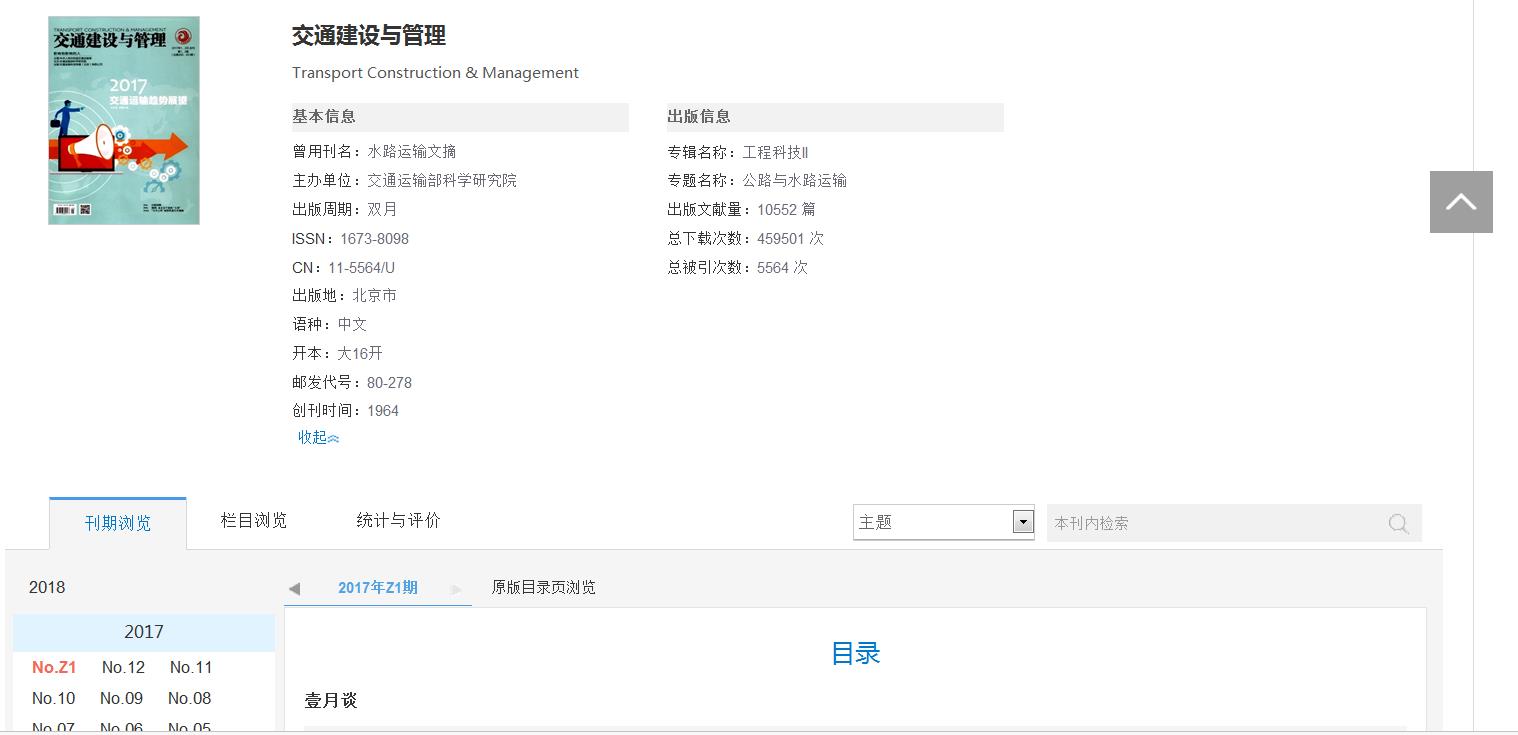Select the 2017年Z1期 tab

click(377, 588)
